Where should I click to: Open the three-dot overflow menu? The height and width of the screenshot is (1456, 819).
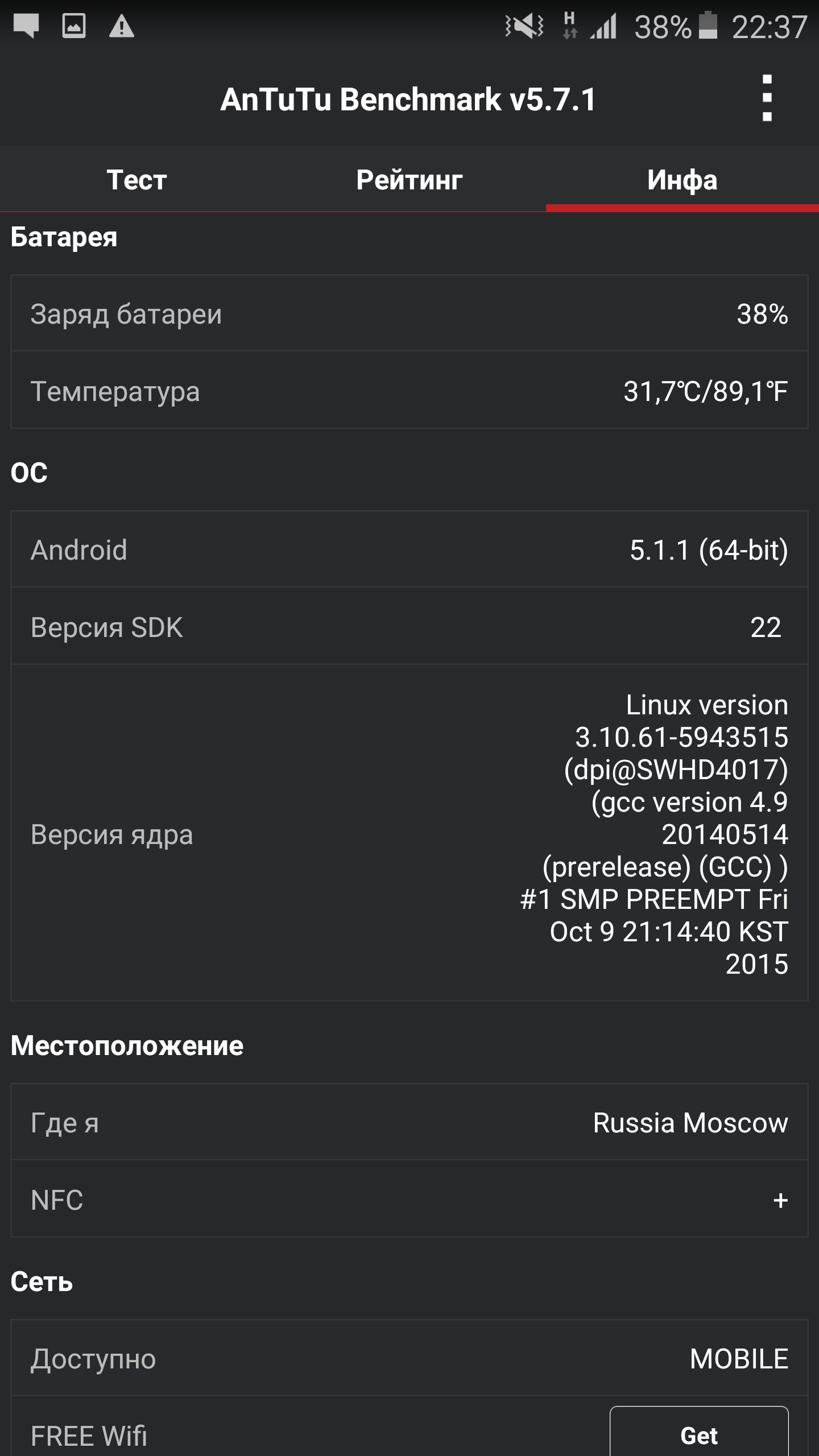tap(767, 98)
